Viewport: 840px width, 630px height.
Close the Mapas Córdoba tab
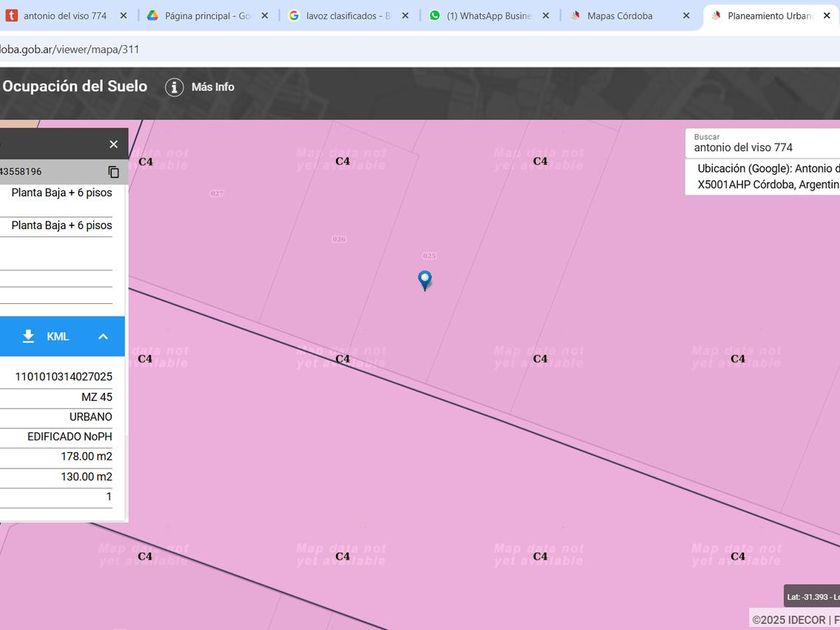click(686, 16)
